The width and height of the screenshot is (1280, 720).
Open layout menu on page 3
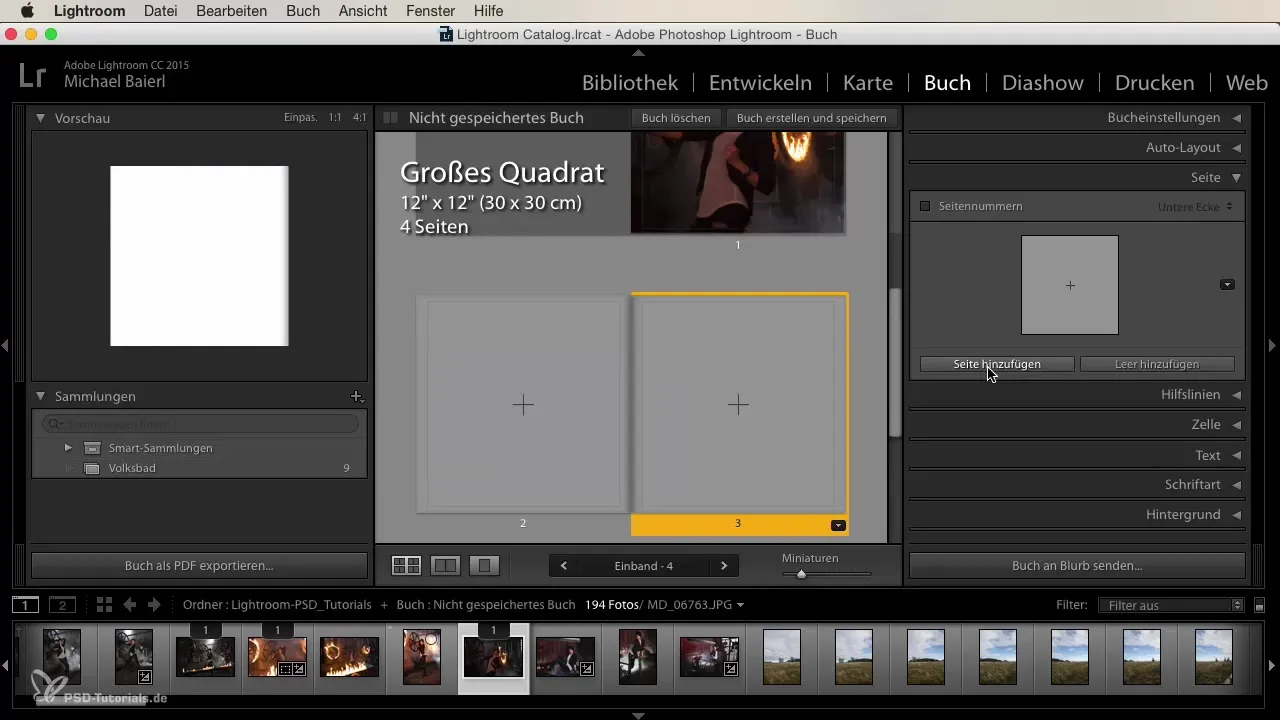838,525
